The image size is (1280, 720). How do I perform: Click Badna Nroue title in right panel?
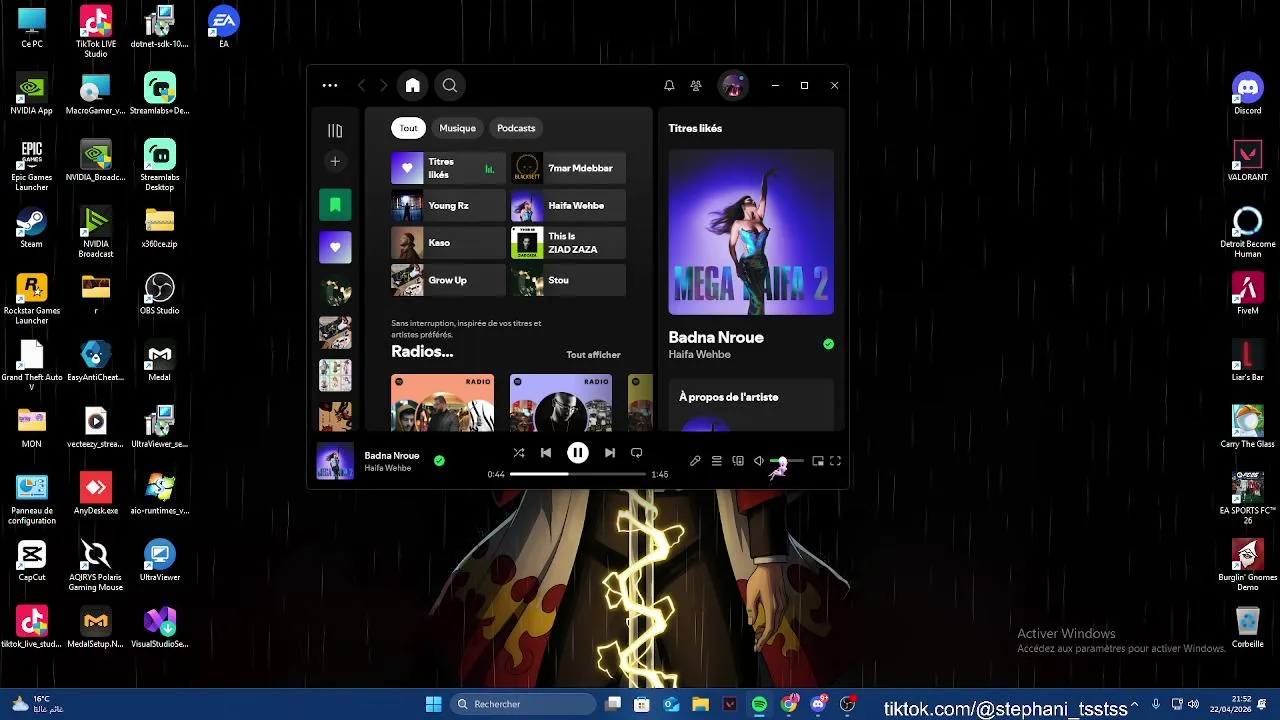coord(716,338)
